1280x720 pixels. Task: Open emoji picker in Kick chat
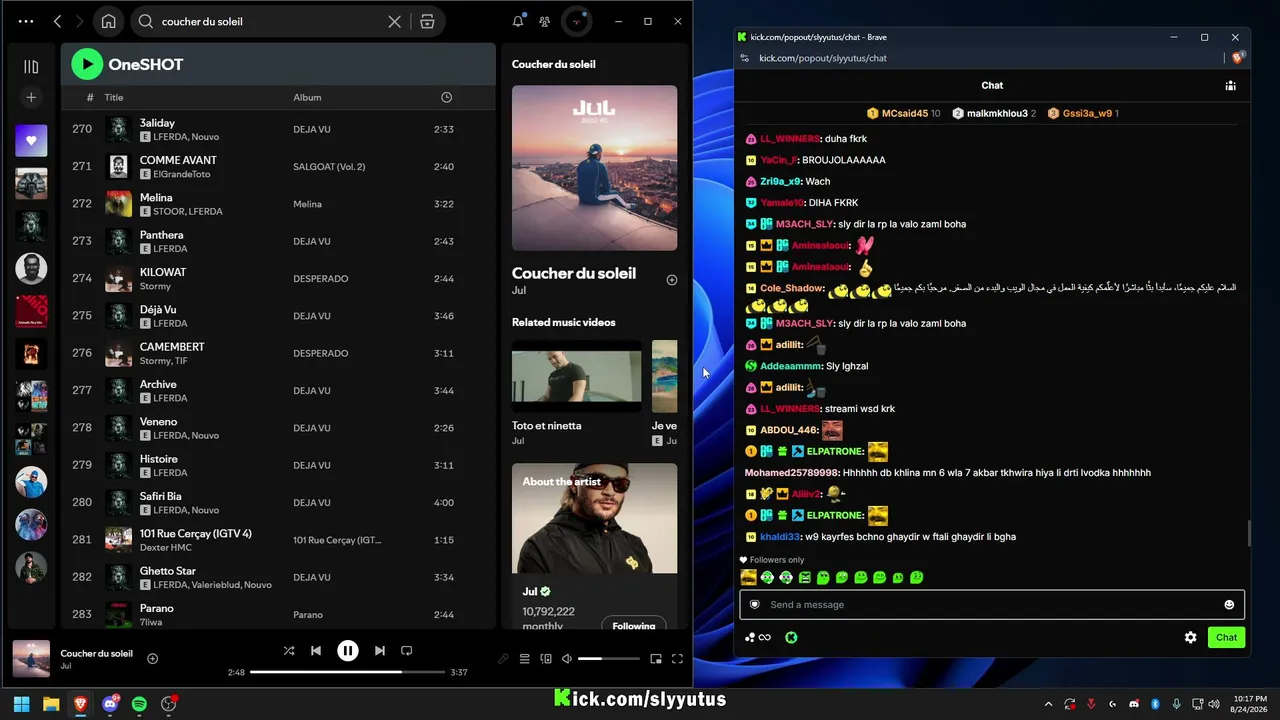click(x=1229, y=604)
